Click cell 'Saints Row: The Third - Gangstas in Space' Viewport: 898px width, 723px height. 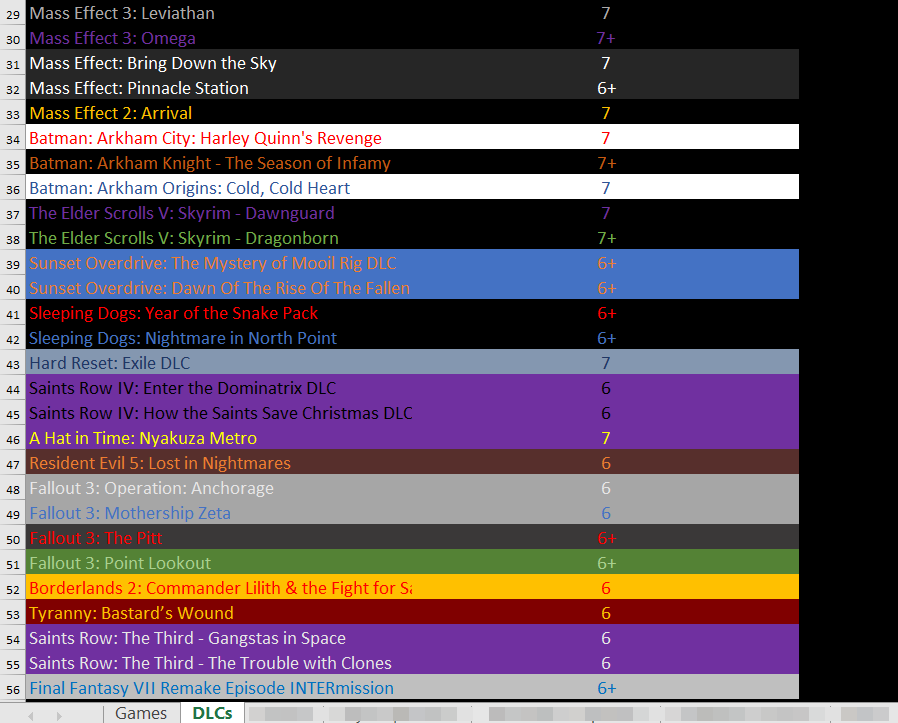pyautogui.click(x=219, y=638)
